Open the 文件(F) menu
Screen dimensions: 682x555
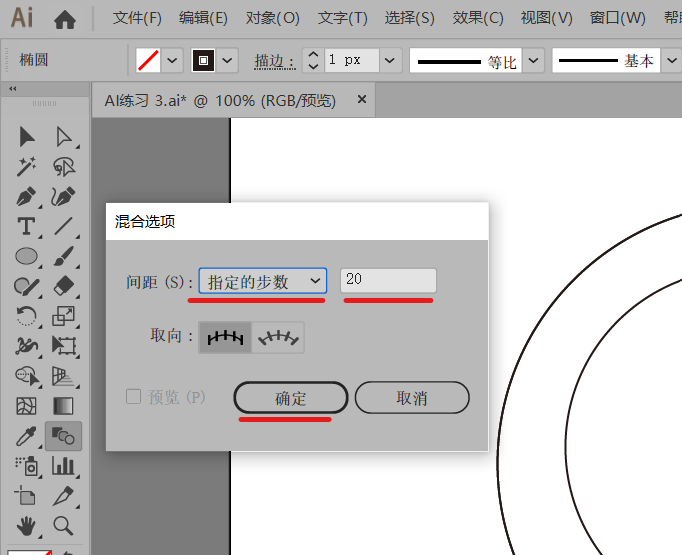coord(137,18)
